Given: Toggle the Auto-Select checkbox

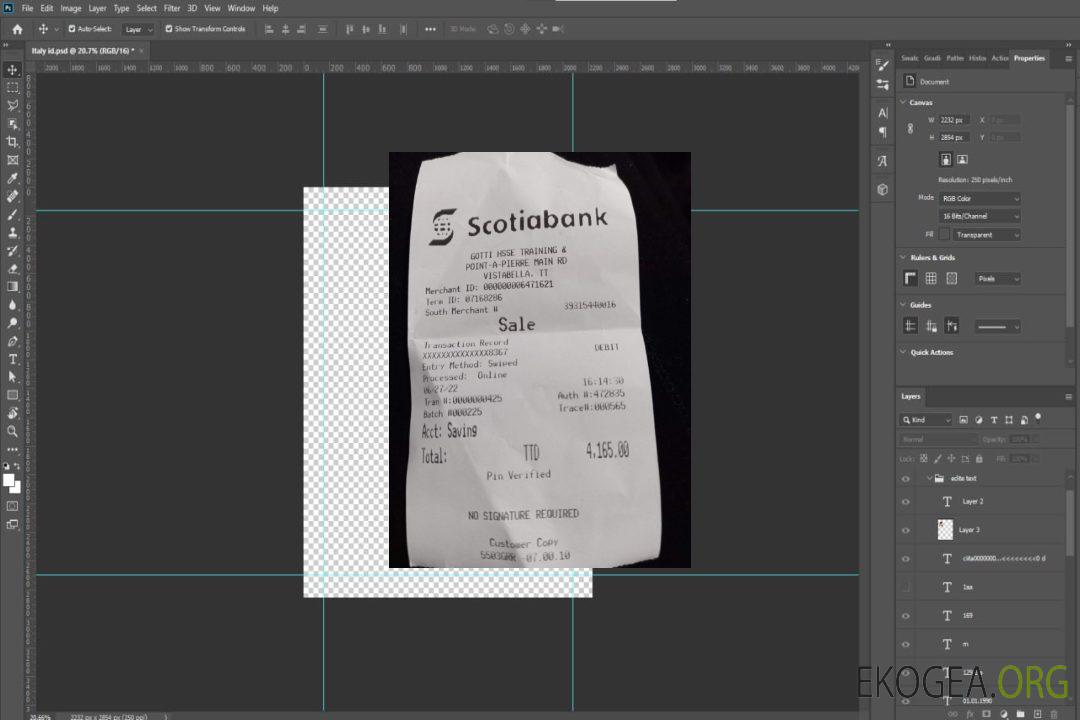Looking at the screenshot, I should pos(72,29).
